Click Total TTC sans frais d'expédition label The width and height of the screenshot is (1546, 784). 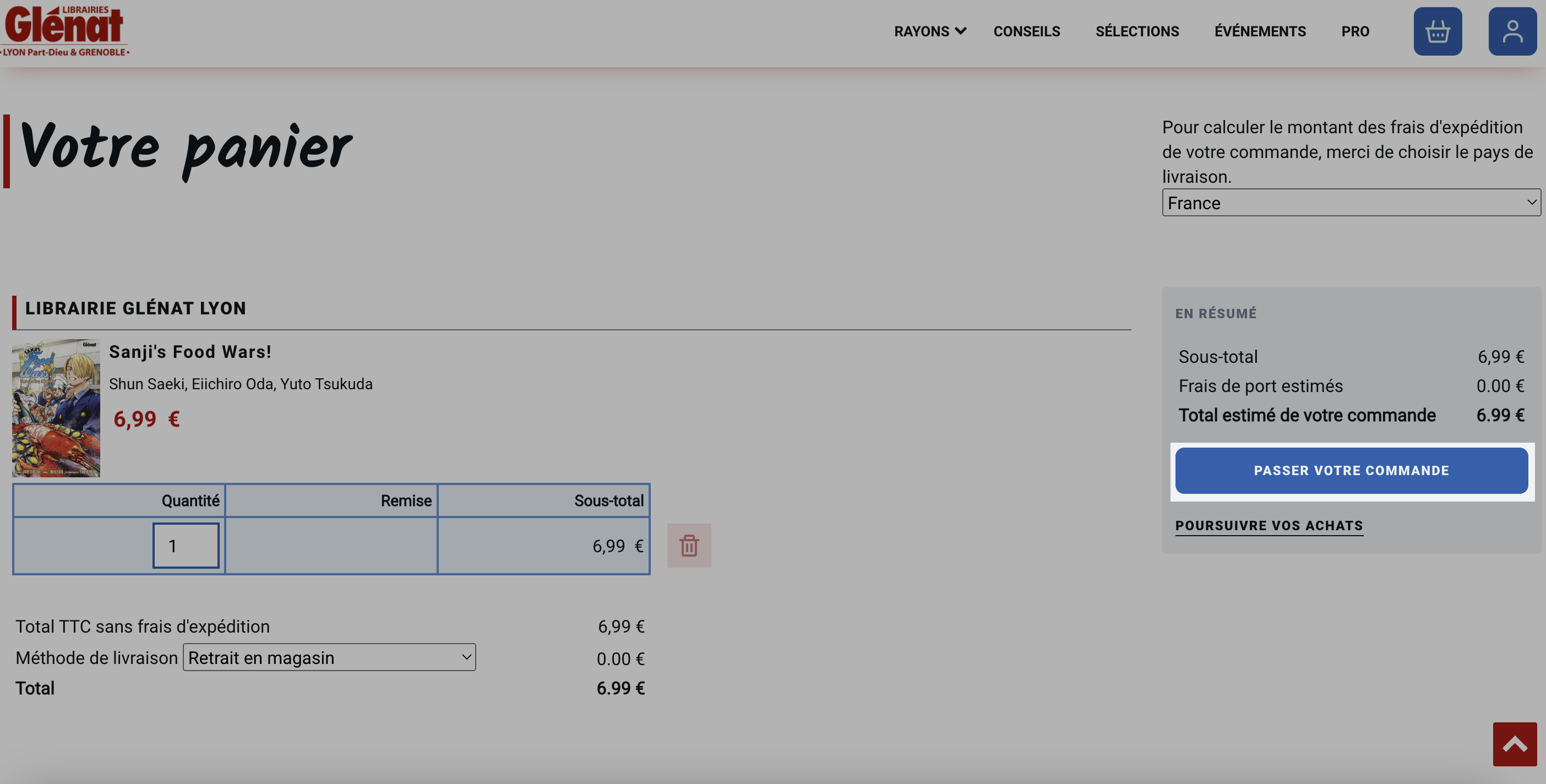(143, 626)
